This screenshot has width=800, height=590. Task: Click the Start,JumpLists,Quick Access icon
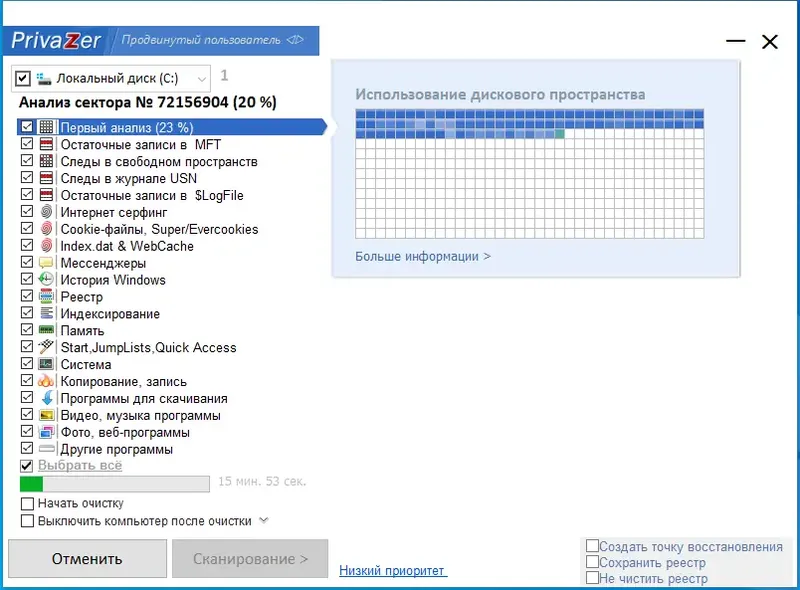point(46,347)
